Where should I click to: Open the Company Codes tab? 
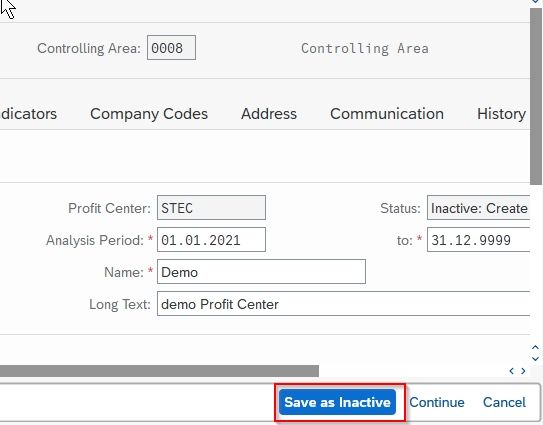149,114
